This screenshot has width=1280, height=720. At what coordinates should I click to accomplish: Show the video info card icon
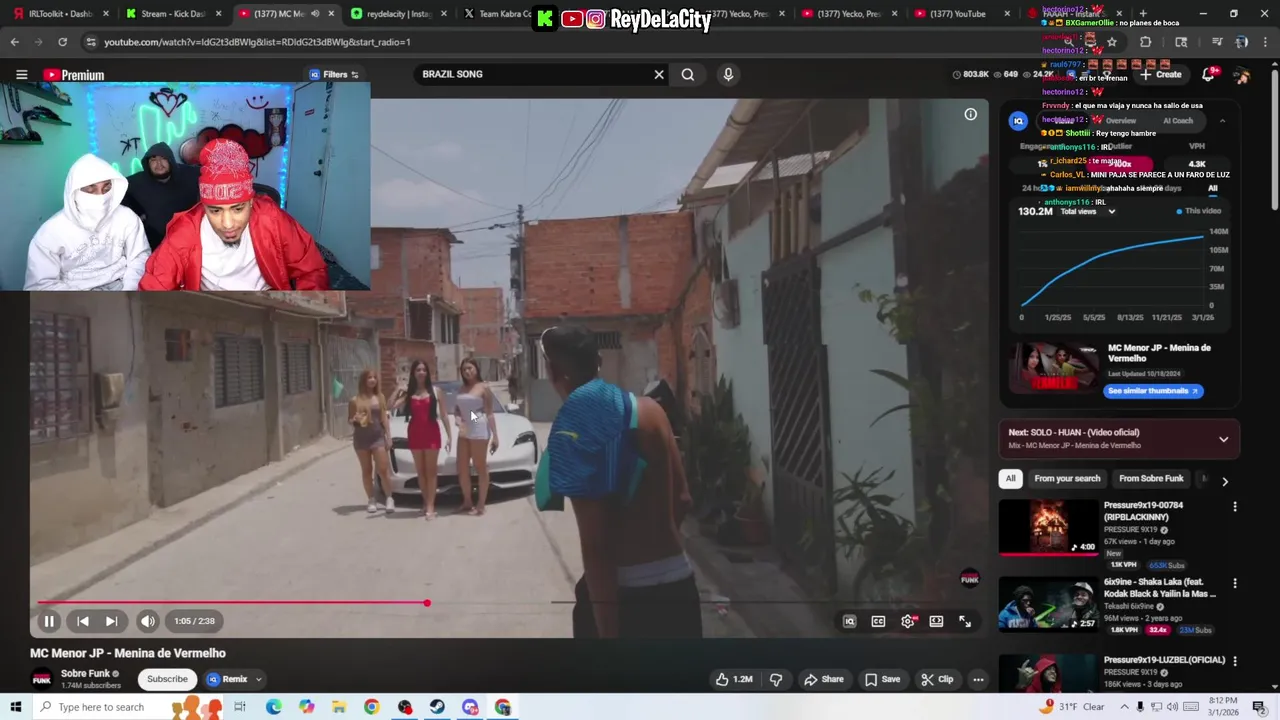970,115
